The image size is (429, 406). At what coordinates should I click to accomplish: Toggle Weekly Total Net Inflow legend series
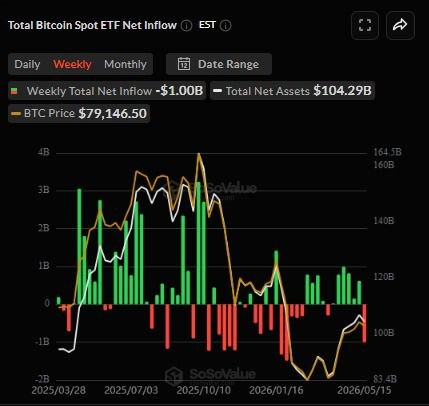(107, 91)
